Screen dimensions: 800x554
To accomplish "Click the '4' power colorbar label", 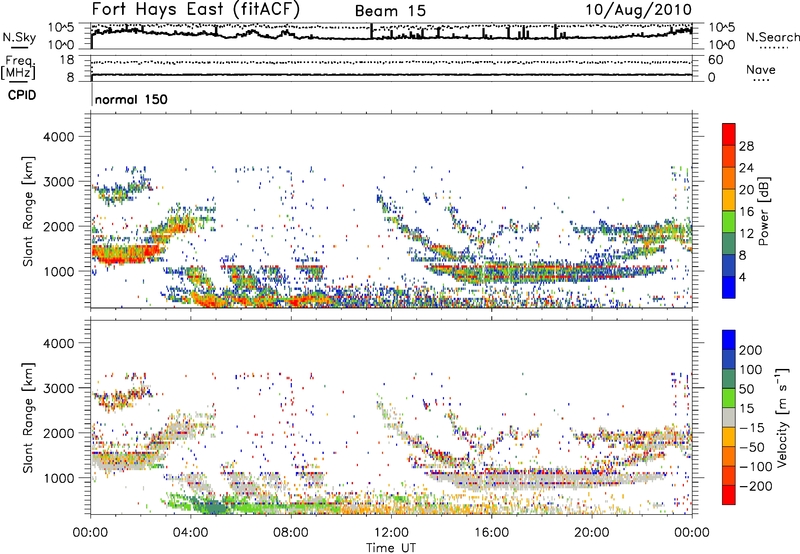I will (742, 278).
